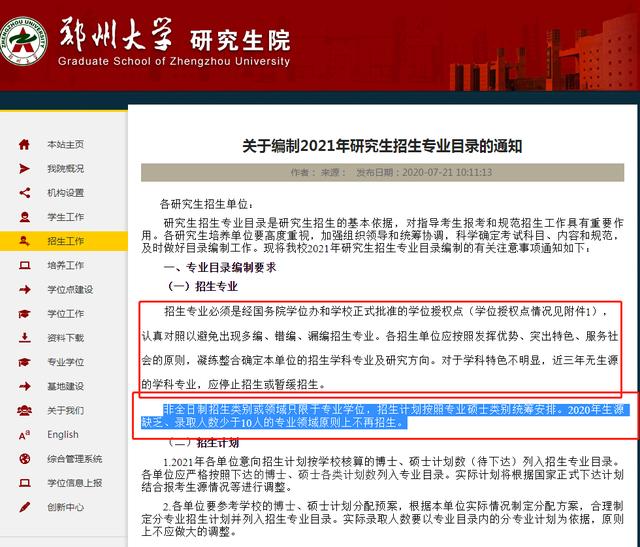Image resolution: width=640 pixels, height=547 pixels.
Task: Open the 机构设置 menu item
Action: 65,193
